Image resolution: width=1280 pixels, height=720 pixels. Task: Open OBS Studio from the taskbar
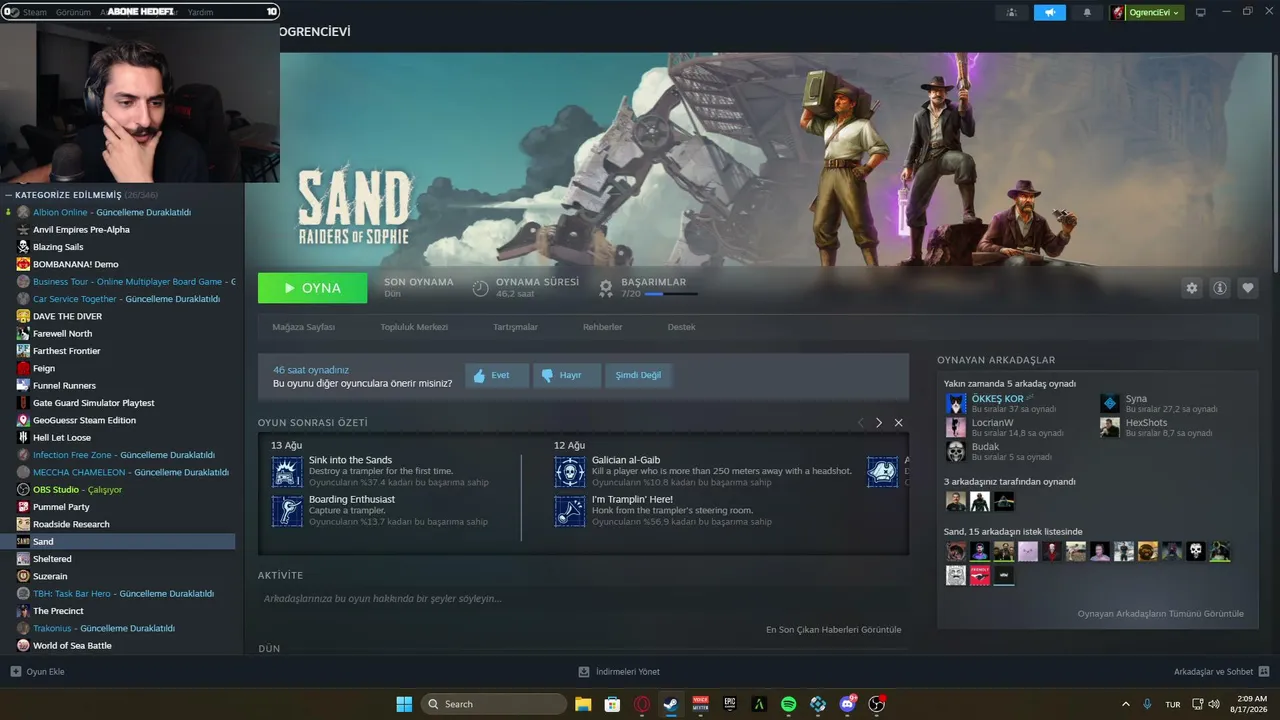[877, 704]
